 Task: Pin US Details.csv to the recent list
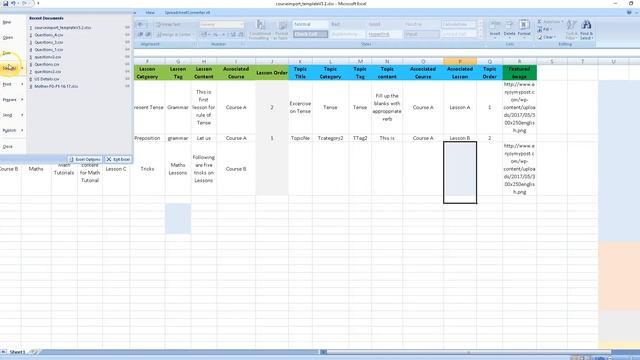click(127, 79)
